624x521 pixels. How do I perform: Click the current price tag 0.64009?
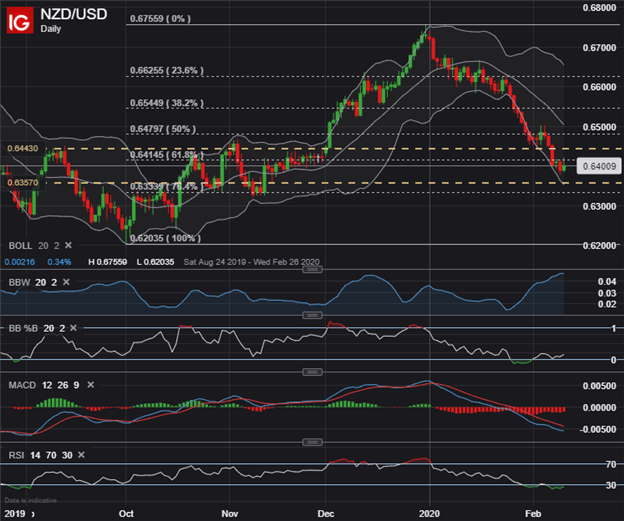click(x=599, y=166)
